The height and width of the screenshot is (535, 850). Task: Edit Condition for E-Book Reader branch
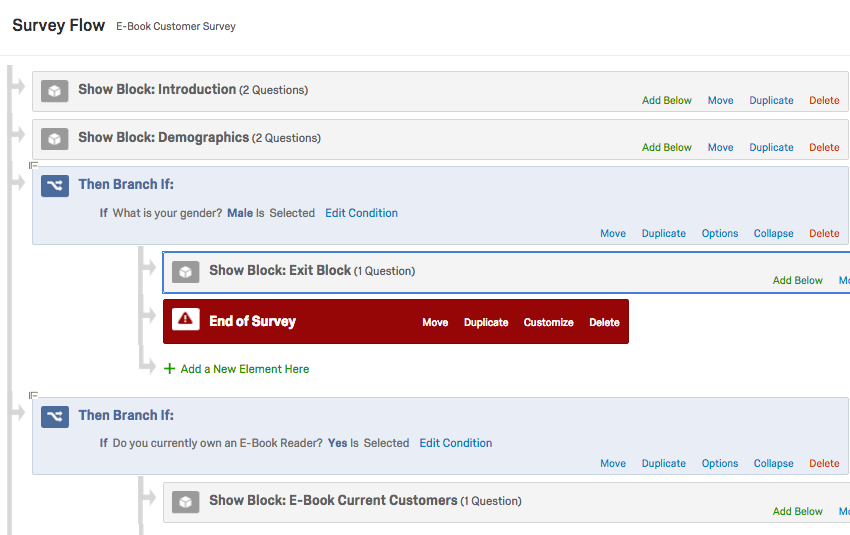pos(456,443)
